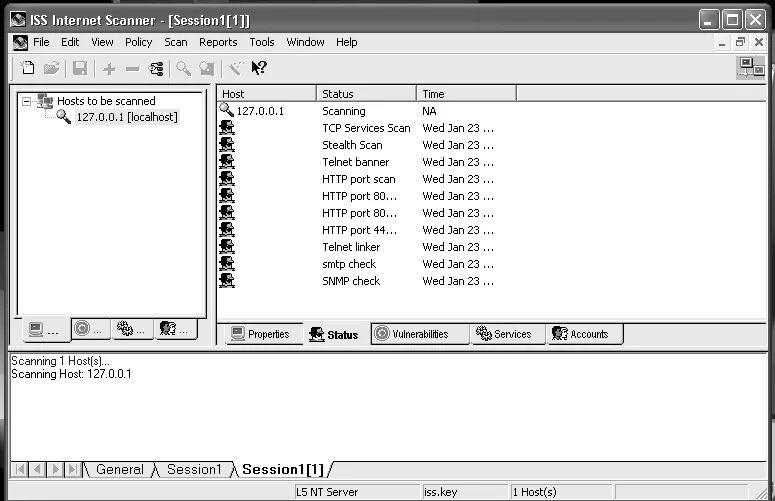Open the View menu
Screen dimensions: 775x501
(x=102, y=42)
